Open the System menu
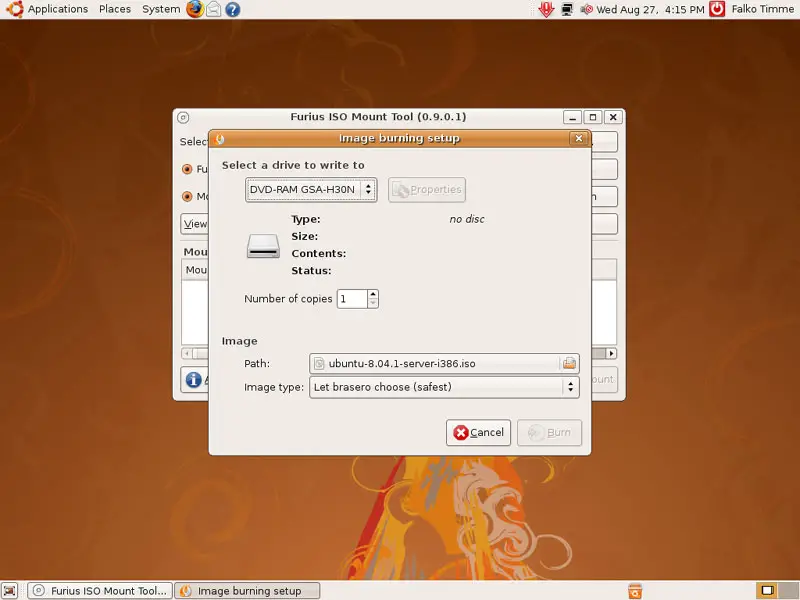The image size is (800, 600). pos(161,9)
